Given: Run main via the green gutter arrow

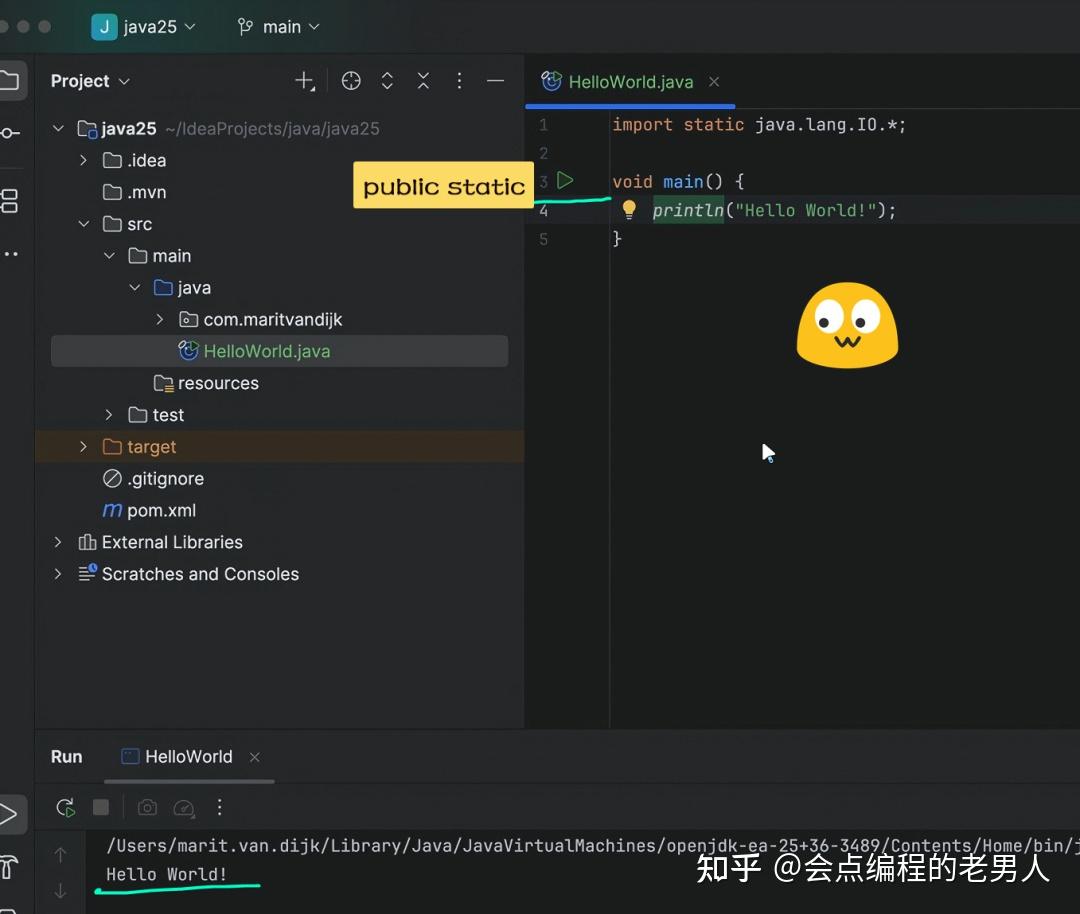Looking at the screenshot, I should click(x=566, y=181).
